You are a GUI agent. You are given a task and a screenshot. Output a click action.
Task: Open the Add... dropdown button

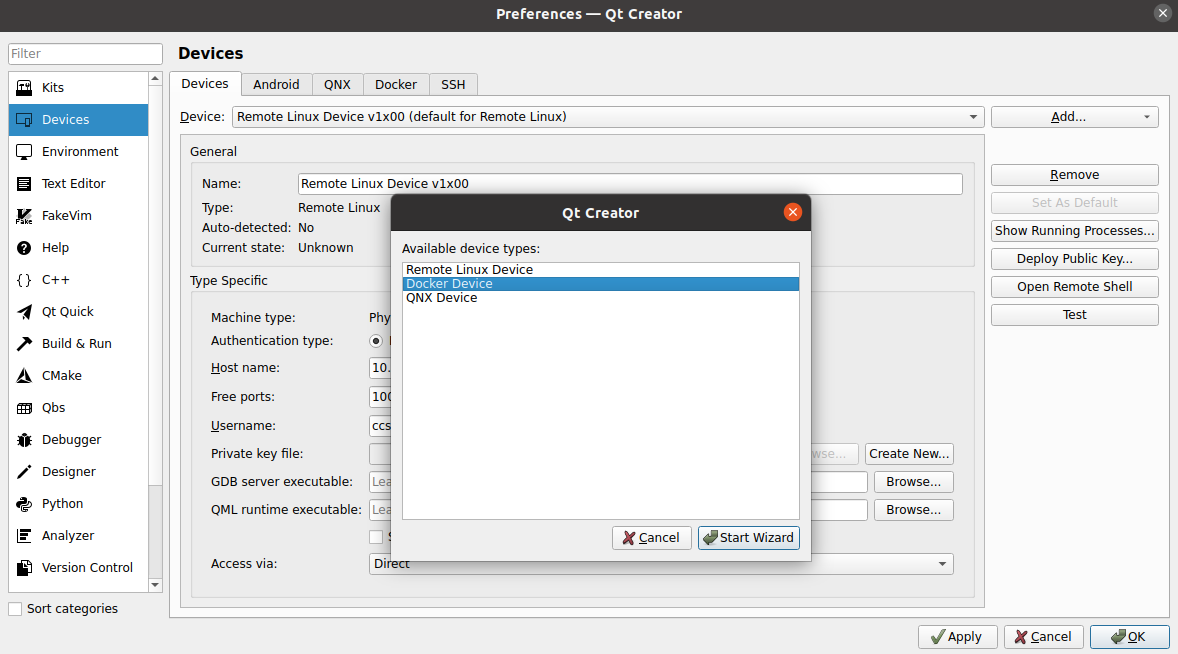[x=1074, y=117]
